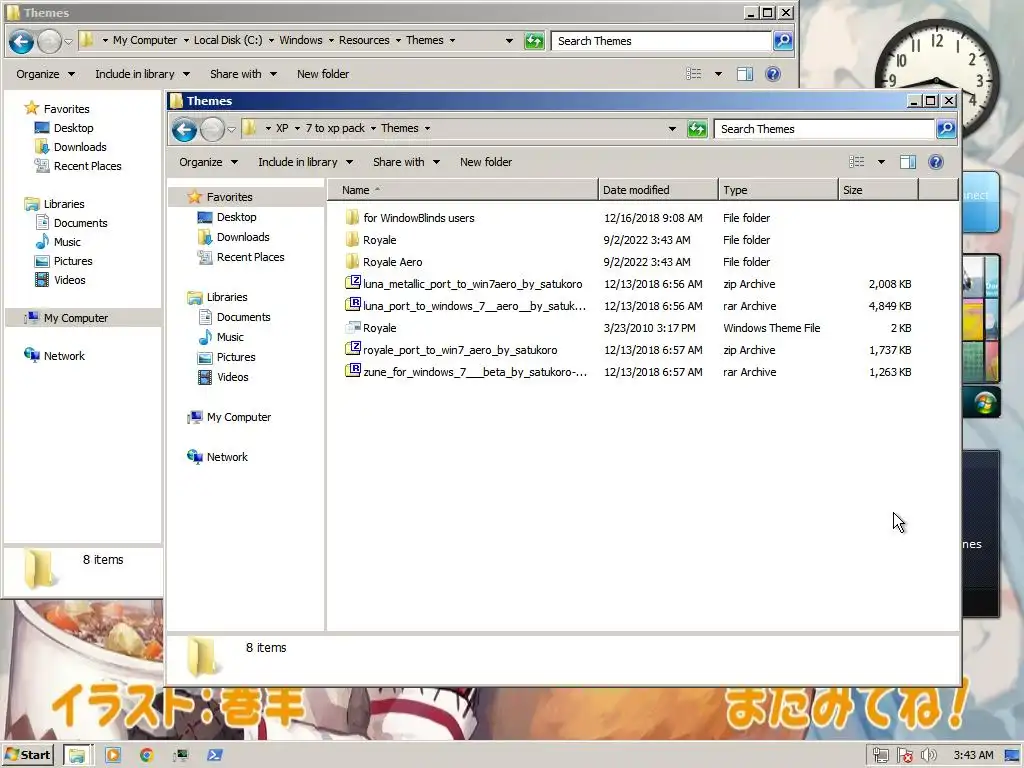Open Organize menu in rear window

point(45,74)
